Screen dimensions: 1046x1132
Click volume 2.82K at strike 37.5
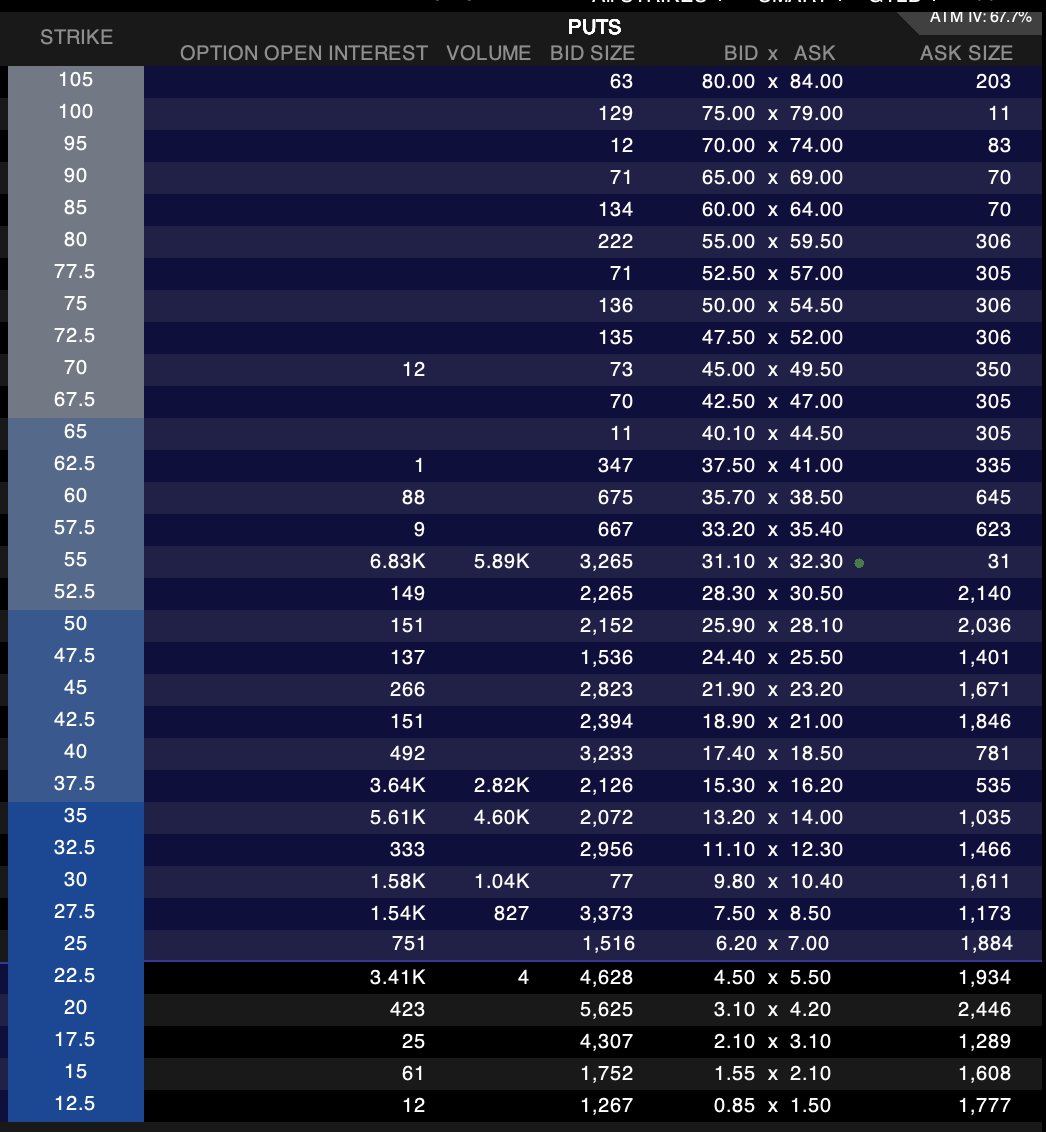502,785
